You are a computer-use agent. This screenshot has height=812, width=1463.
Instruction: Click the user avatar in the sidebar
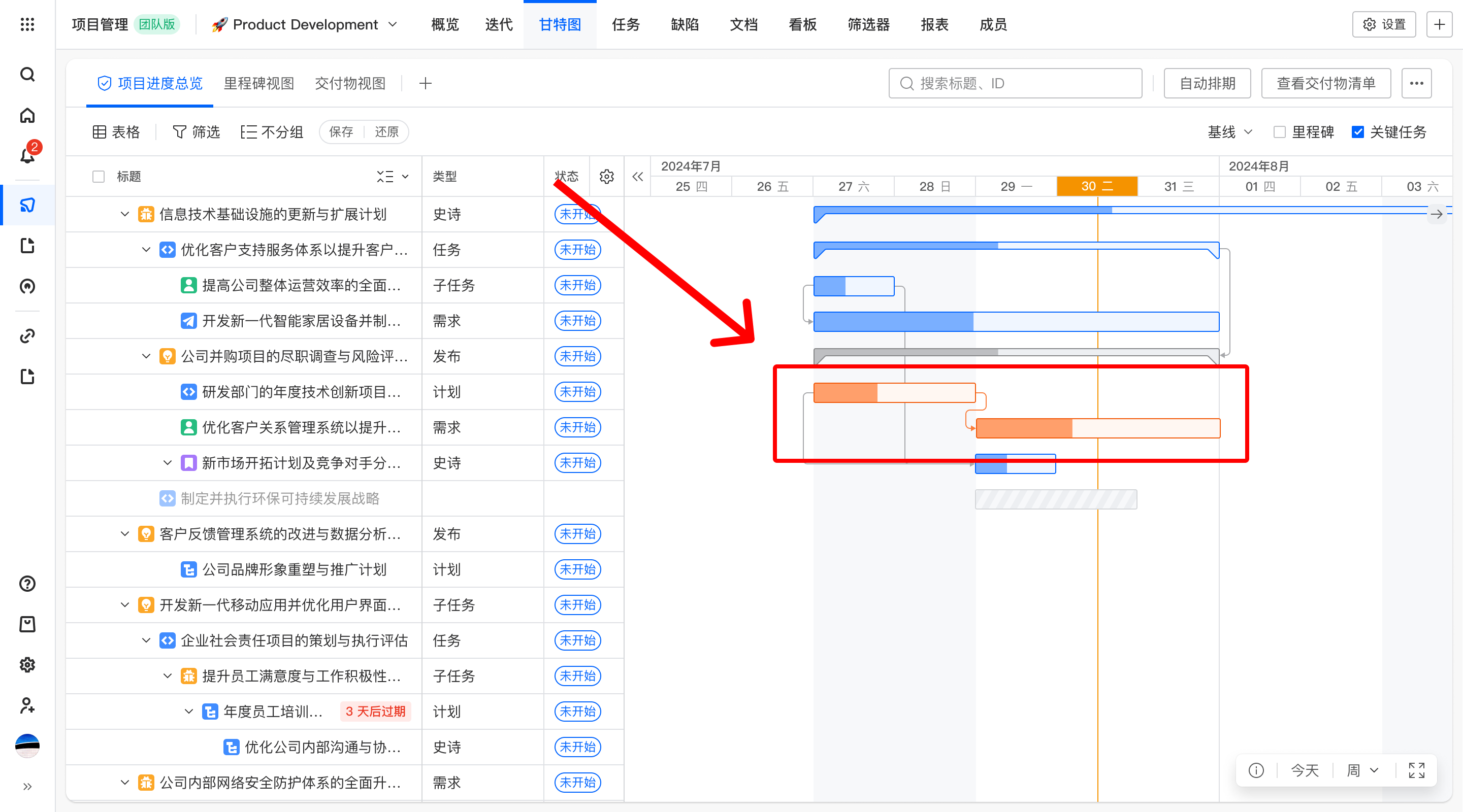[27, 746]
